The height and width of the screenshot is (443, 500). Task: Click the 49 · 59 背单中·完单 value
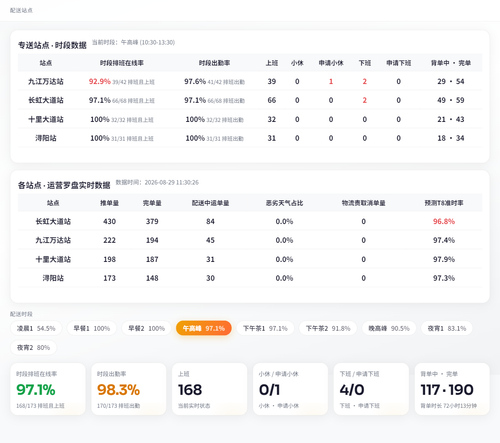[451, 100]
